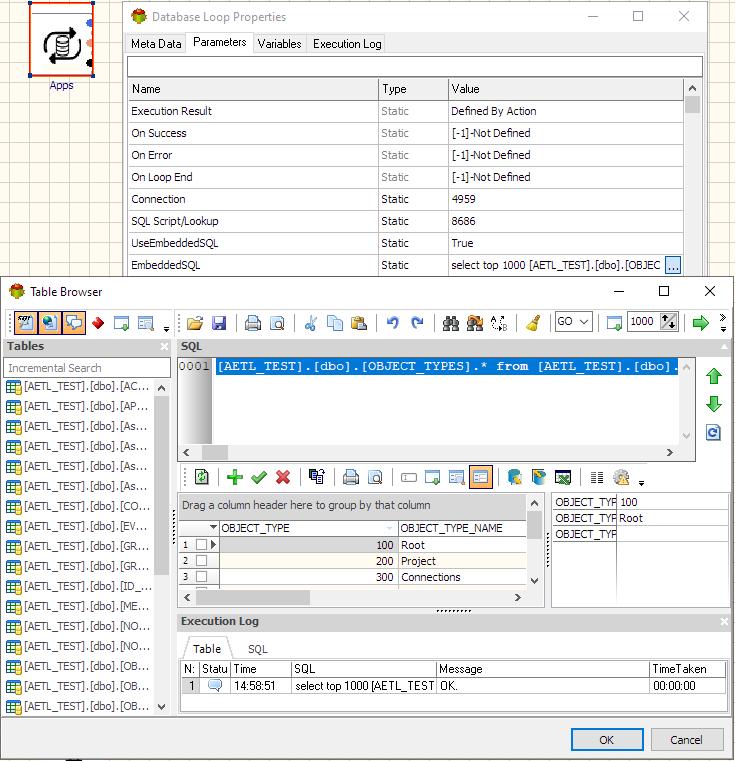Click the copy icon in SQL toolbar
The height and width of the screenshot is (761, 735).
335,323
